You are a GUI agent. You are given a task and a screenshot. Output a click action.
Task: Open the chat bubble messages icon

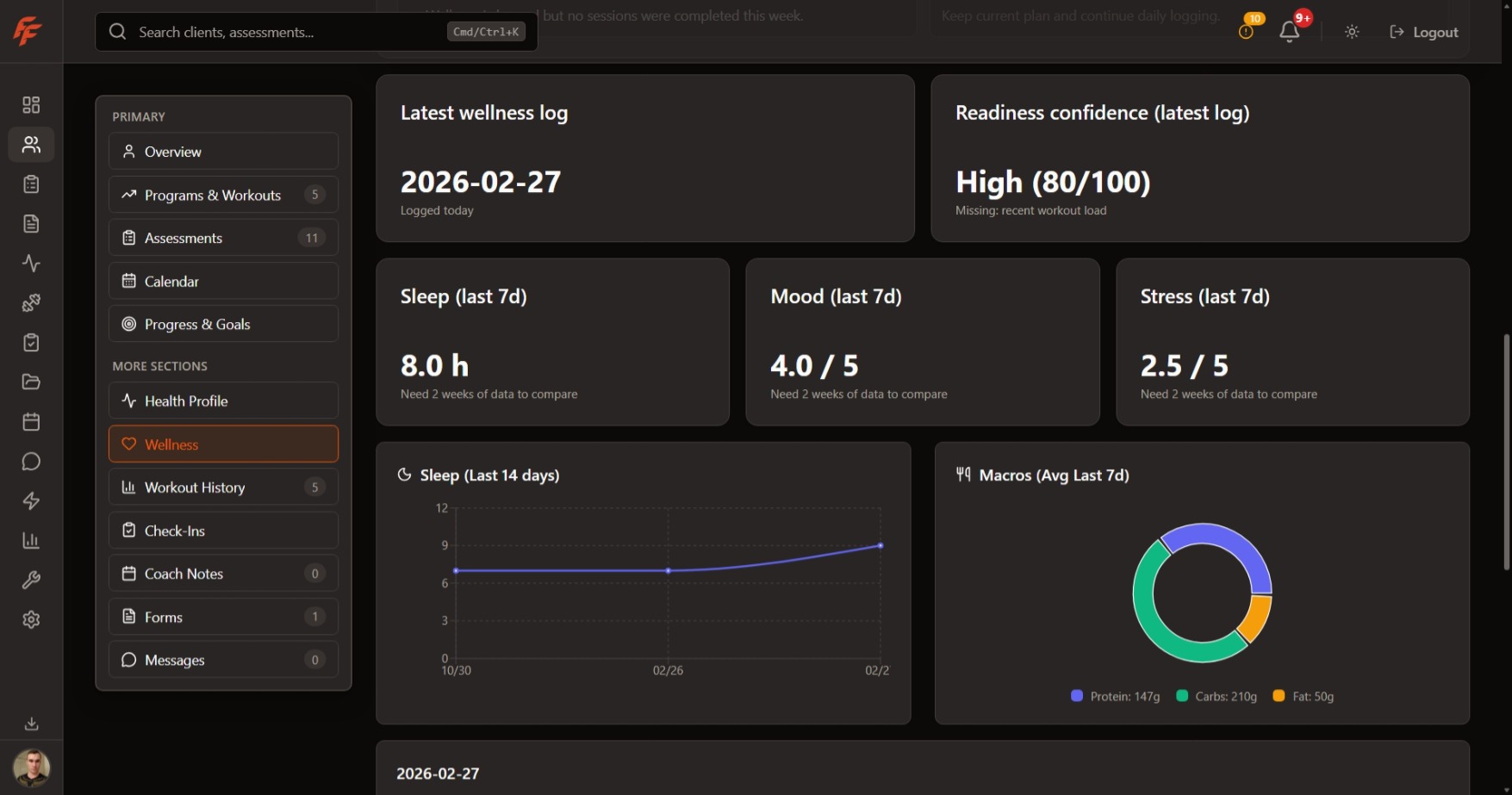31,462
